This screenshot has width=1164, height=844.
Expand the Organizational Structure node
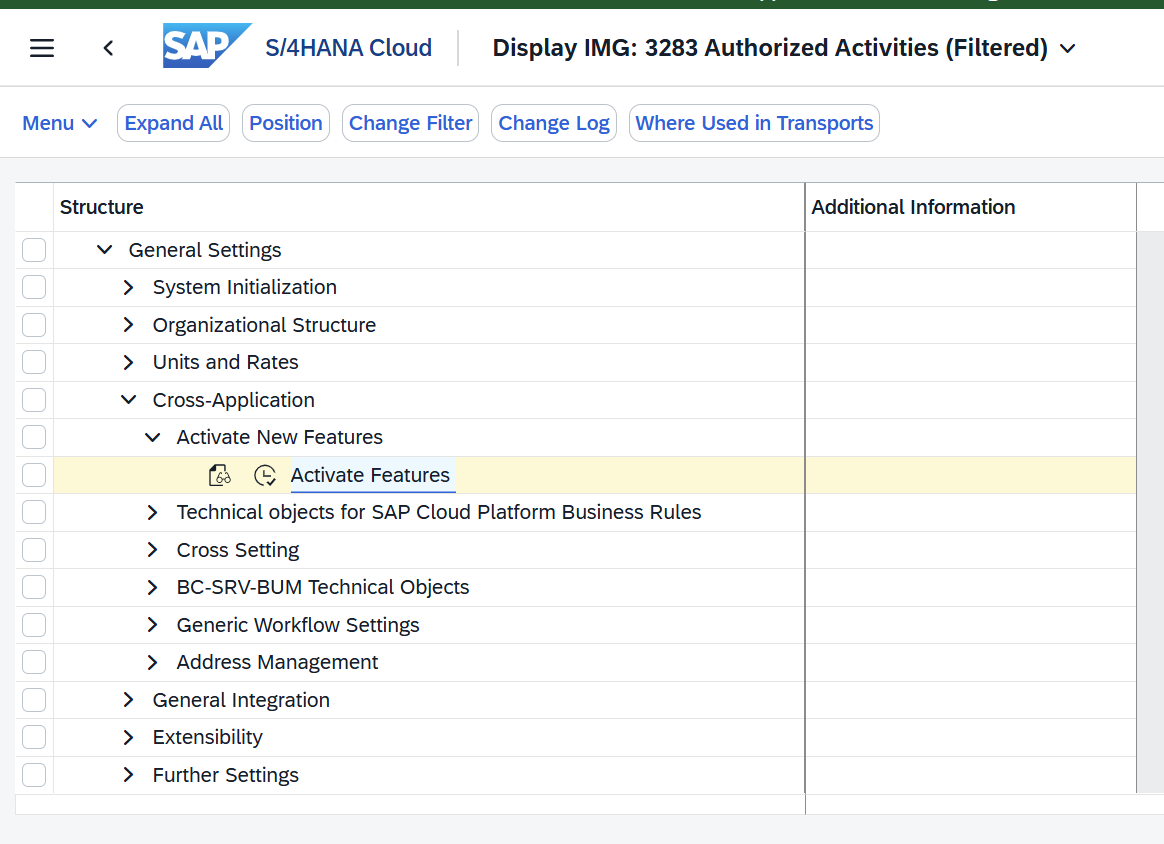pyautogui.click(x=128, y=325)
